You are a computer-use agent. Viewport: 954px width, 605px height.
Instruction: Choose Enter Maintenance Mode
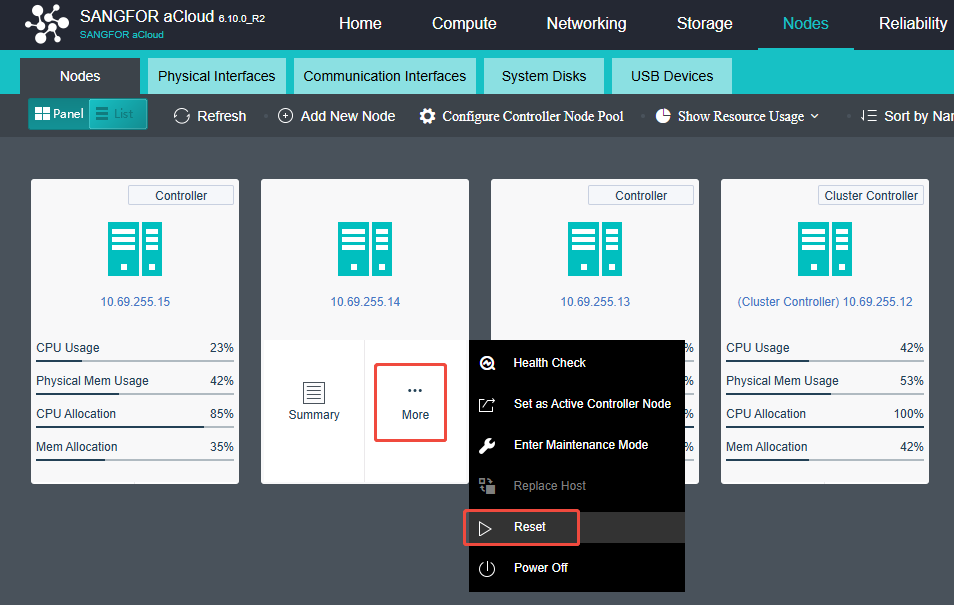pyautogui.click(x=577, y=445)
